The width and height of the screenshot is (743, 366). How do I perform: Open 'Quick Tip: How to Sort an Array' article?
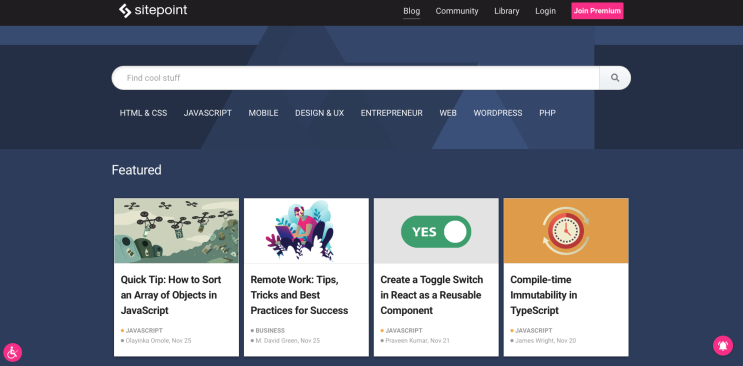(x=171, y=295)
